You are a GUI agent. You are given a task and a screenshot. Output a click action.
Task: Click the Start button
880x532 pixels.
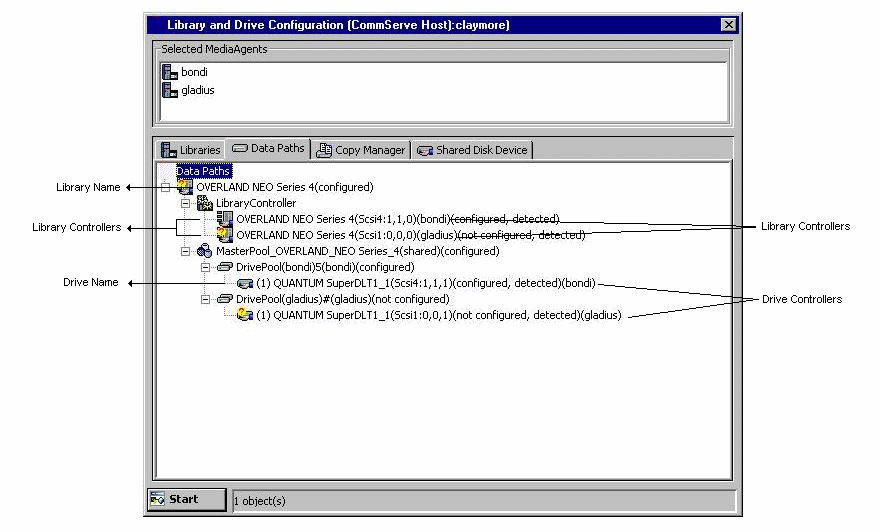tap(186, 499)
